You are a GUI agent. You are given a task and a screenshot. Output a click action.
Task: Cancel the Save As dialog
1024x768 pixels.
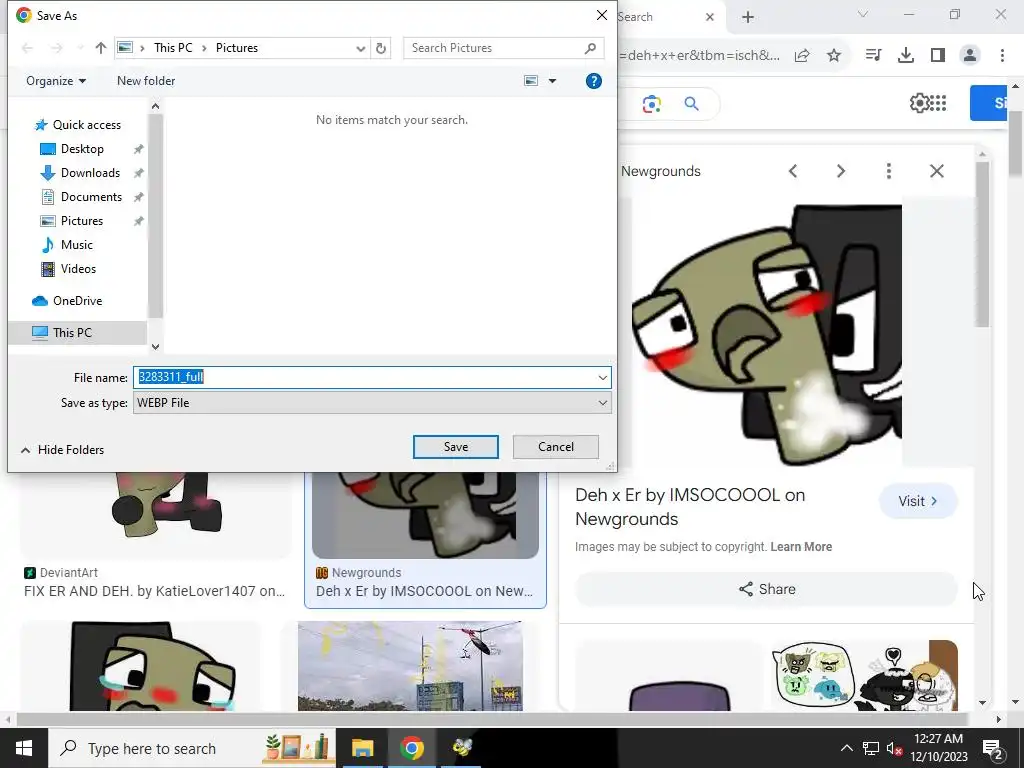pos(556,447)
